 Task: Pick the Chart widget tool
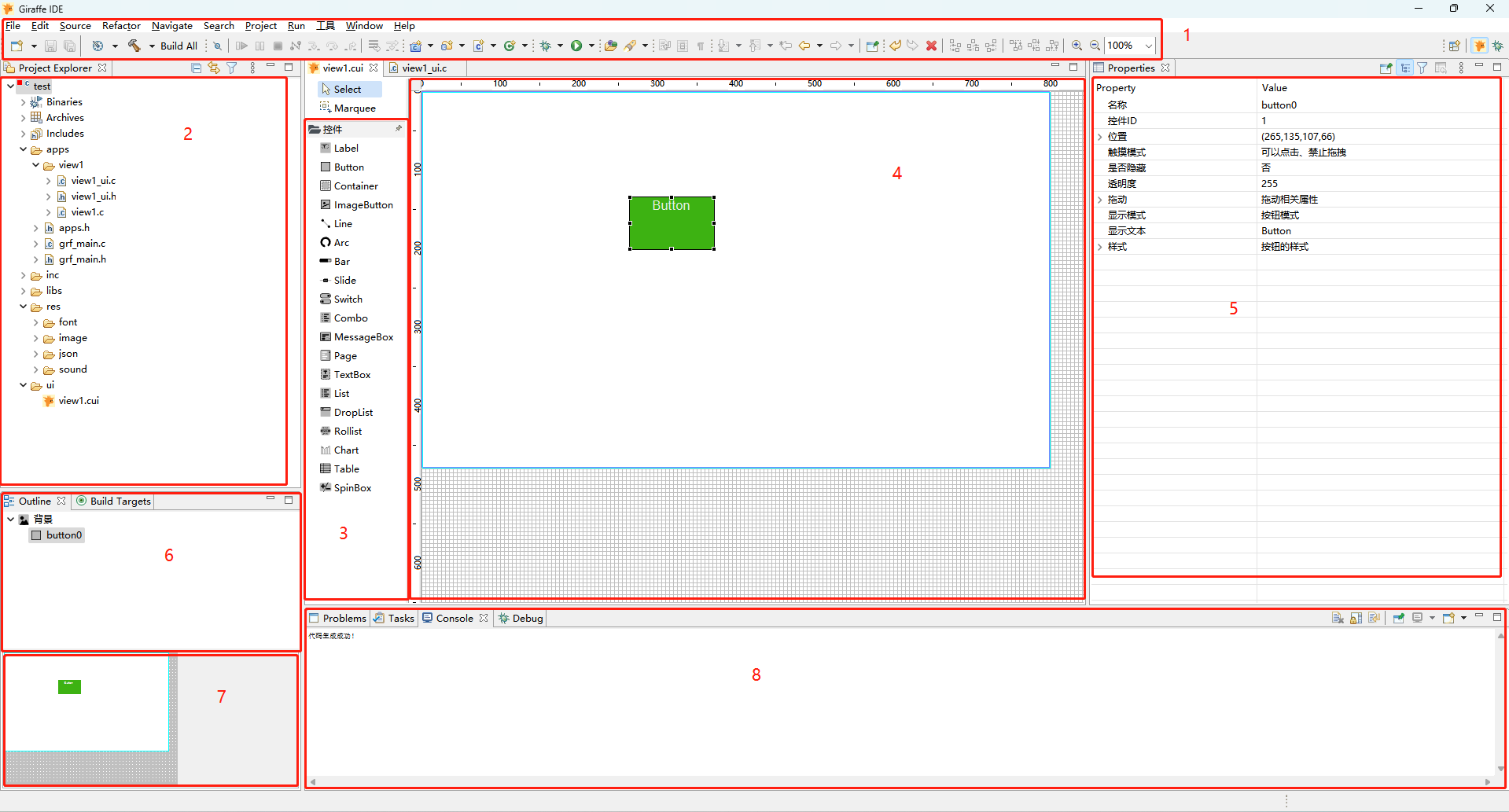(344, 450)
